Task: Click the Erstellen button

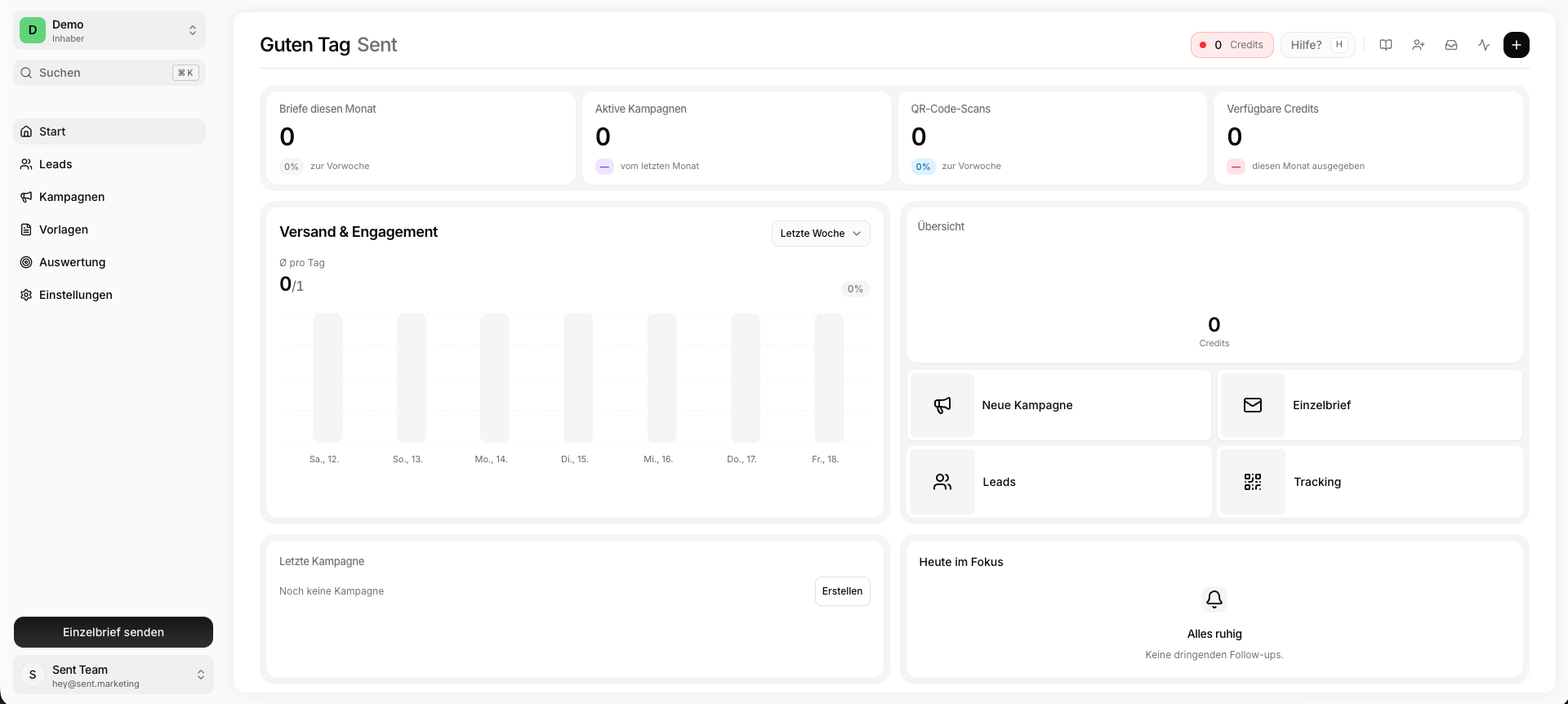Action: (x=842, y=591)
